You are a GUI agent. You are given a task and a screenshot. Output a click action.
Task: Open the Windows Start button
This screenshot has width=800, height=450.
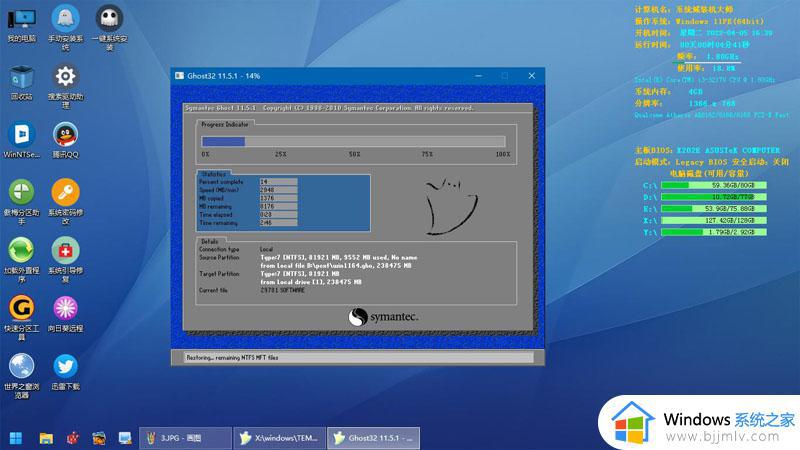16,438
